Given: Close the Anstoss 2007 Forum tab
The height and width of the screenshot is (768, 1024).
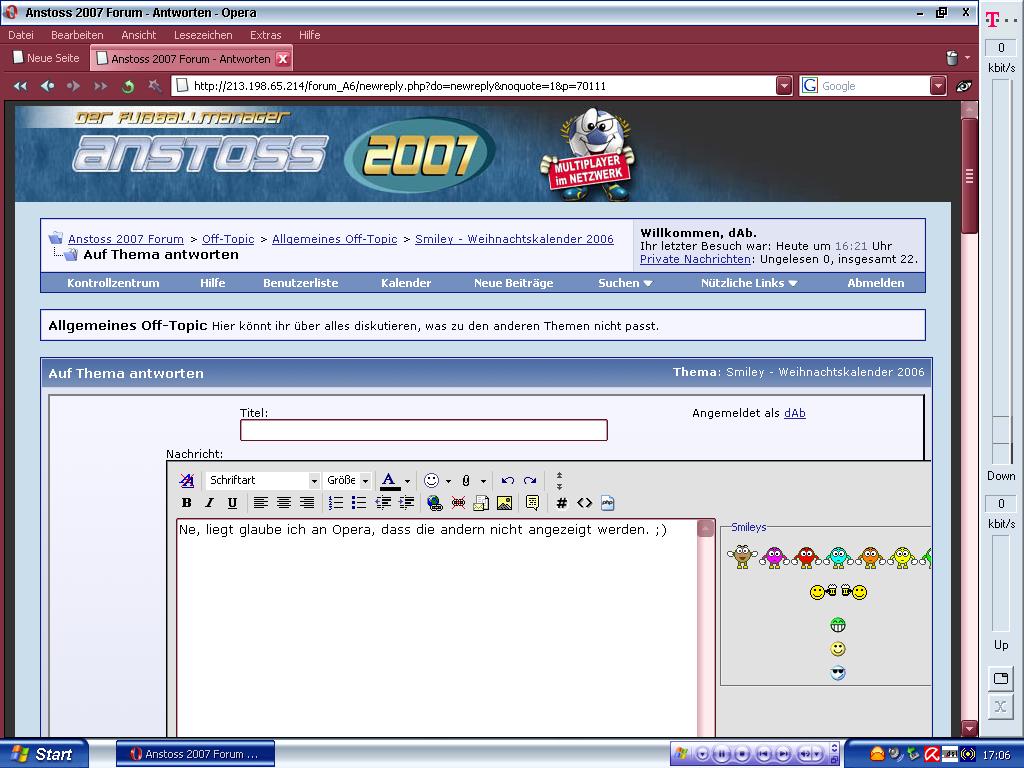Looking at the screenshot, I should 283,59.
